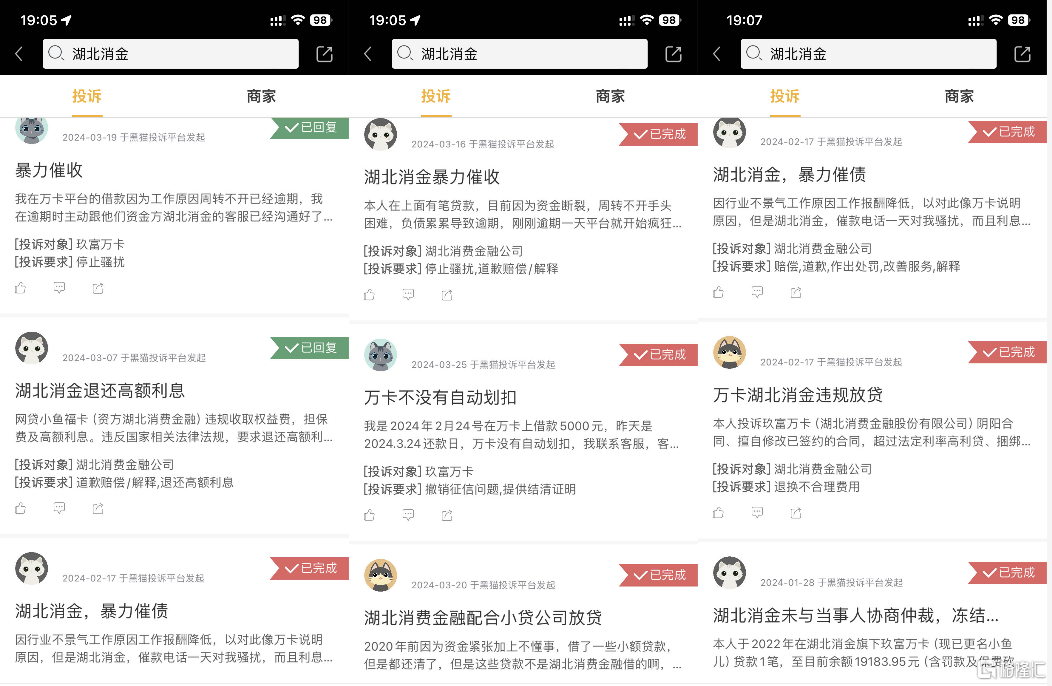The height and width of the screenshot is (686, 1052).
Task: Tap comment icon under 湖北消金，暴力催债 complaint
Action: [757, 292]
